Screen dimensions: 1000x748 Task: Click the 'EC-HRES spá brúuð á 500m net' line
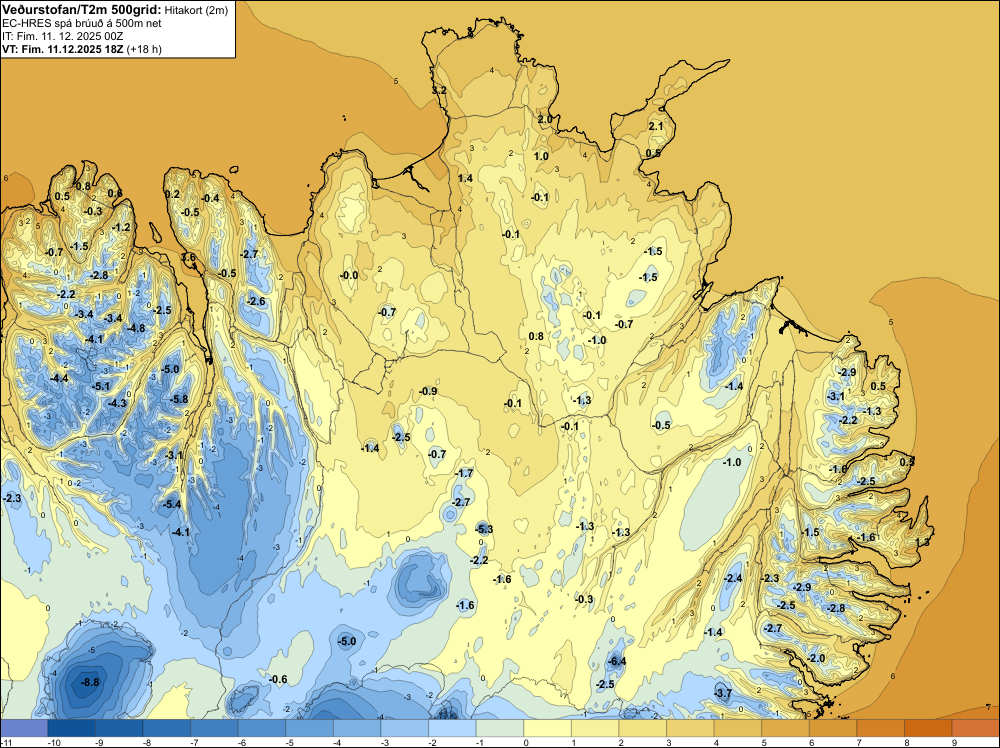pyautogui.click(x=82, y=23)
